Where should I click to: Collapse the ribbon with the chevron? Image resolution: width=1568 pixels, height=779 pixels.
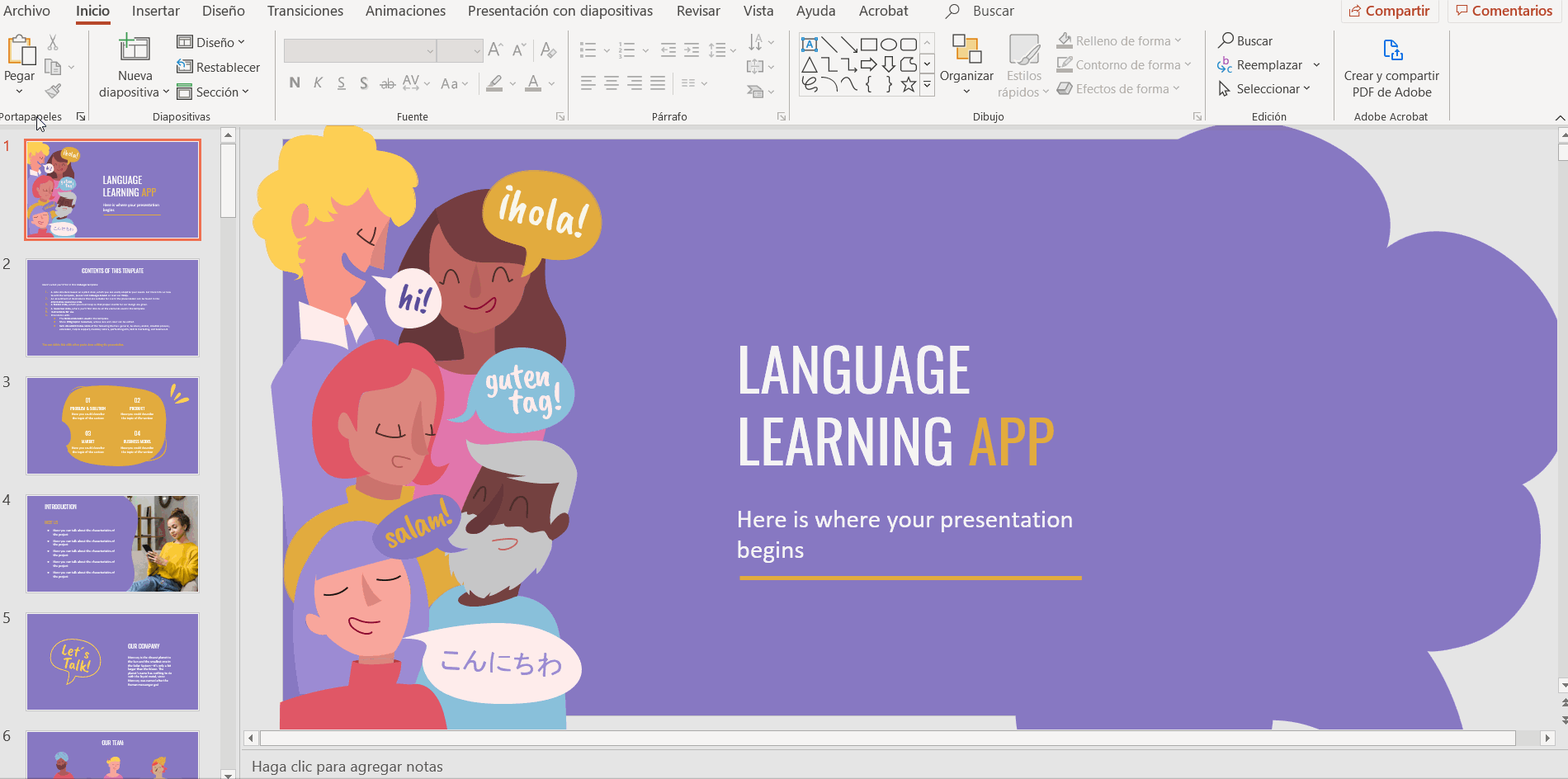[1559, 117]
